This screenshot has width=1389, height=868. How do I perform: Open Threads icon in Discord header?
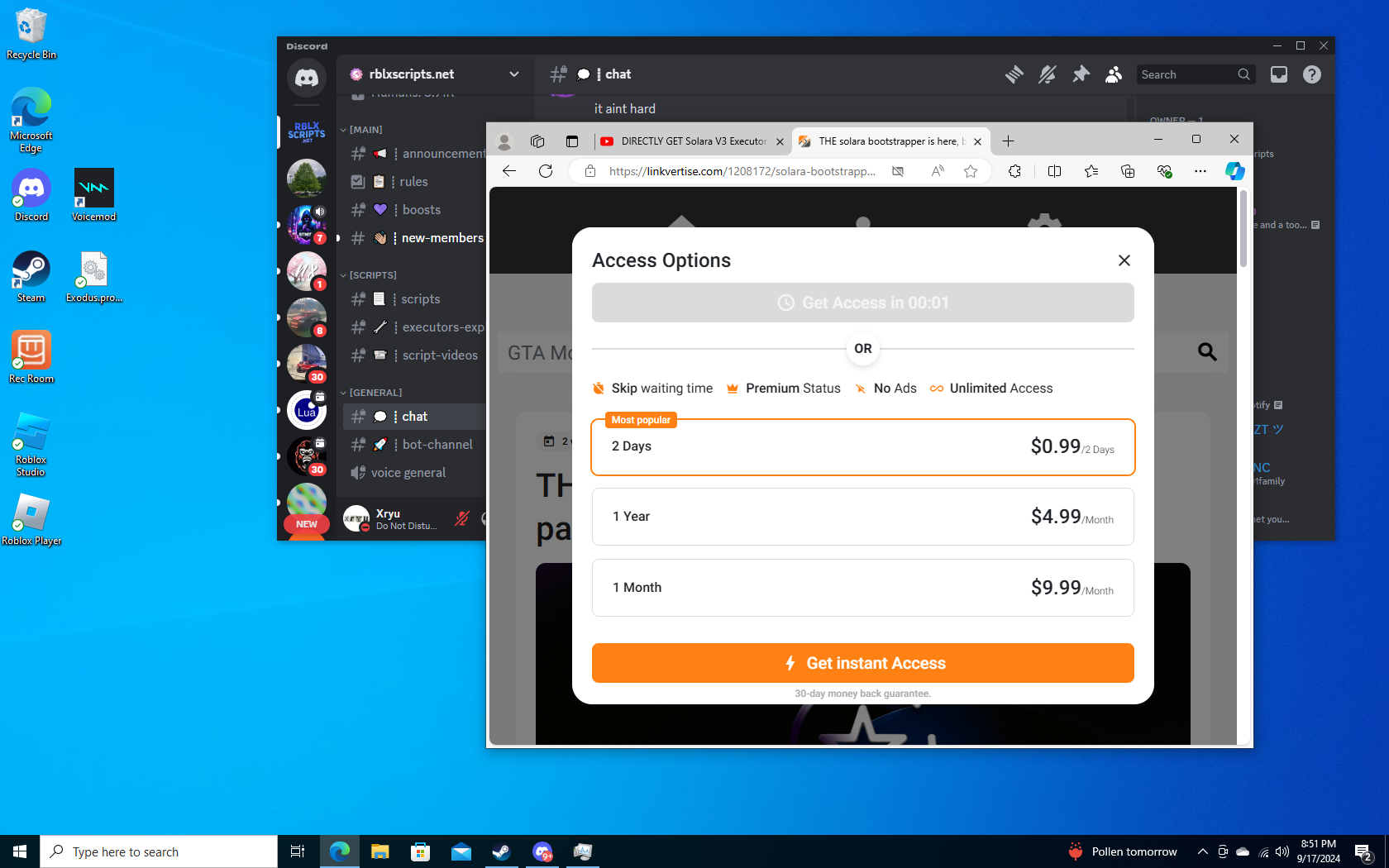click(1014, 74)
